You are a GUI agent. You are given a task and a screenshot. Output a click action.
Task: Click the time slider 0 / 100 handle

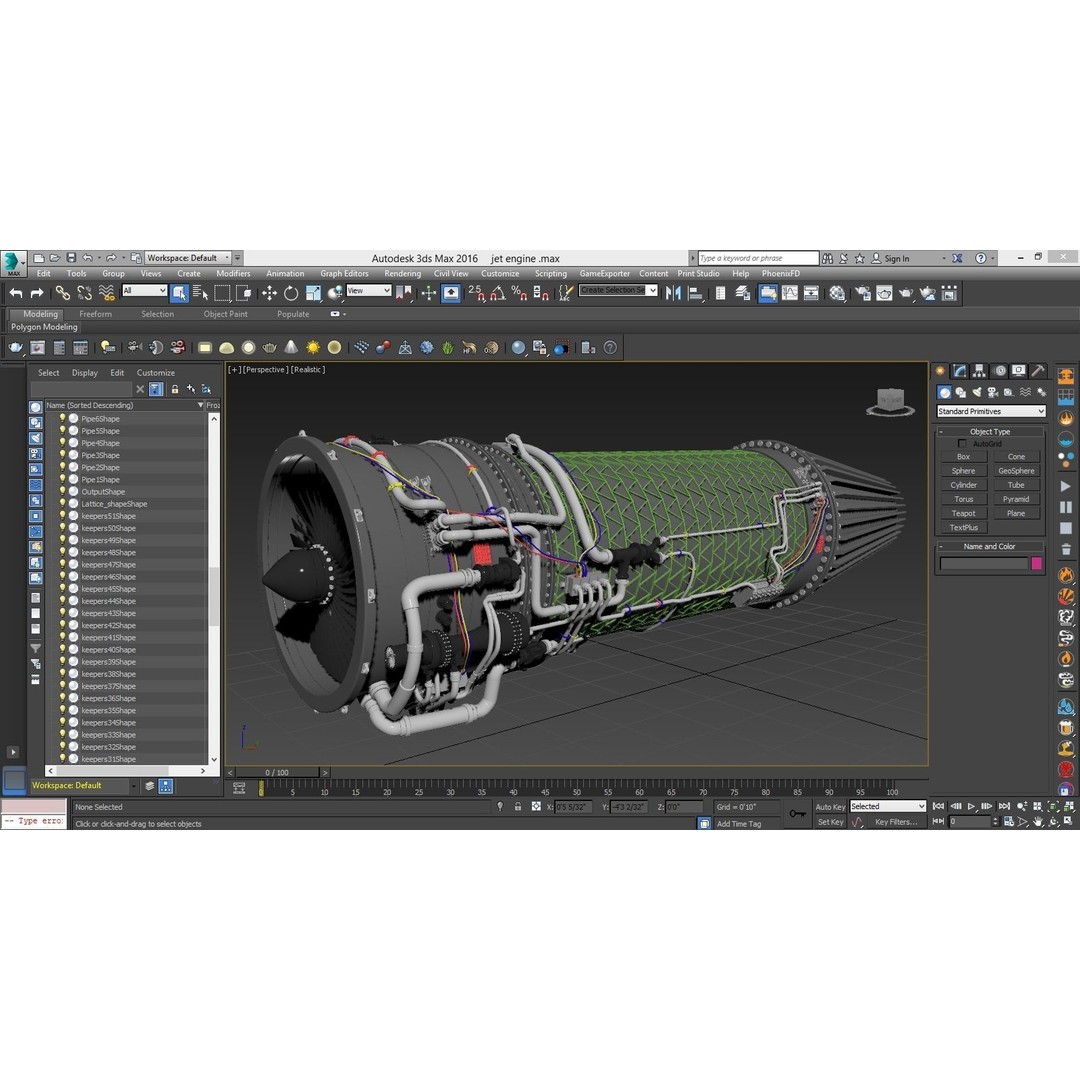[277, 773]
